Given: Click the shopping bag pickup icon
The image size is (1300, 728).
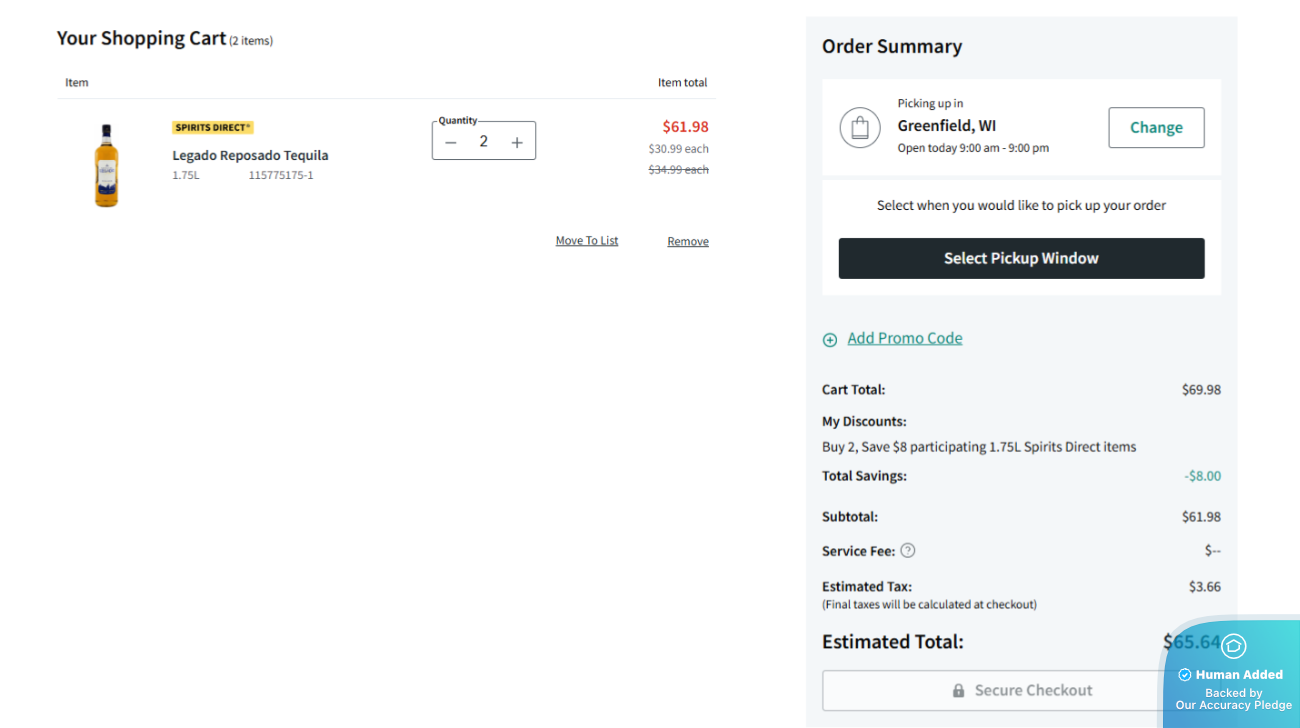Looking at the screenshot, I should click(x=859, y=128).
